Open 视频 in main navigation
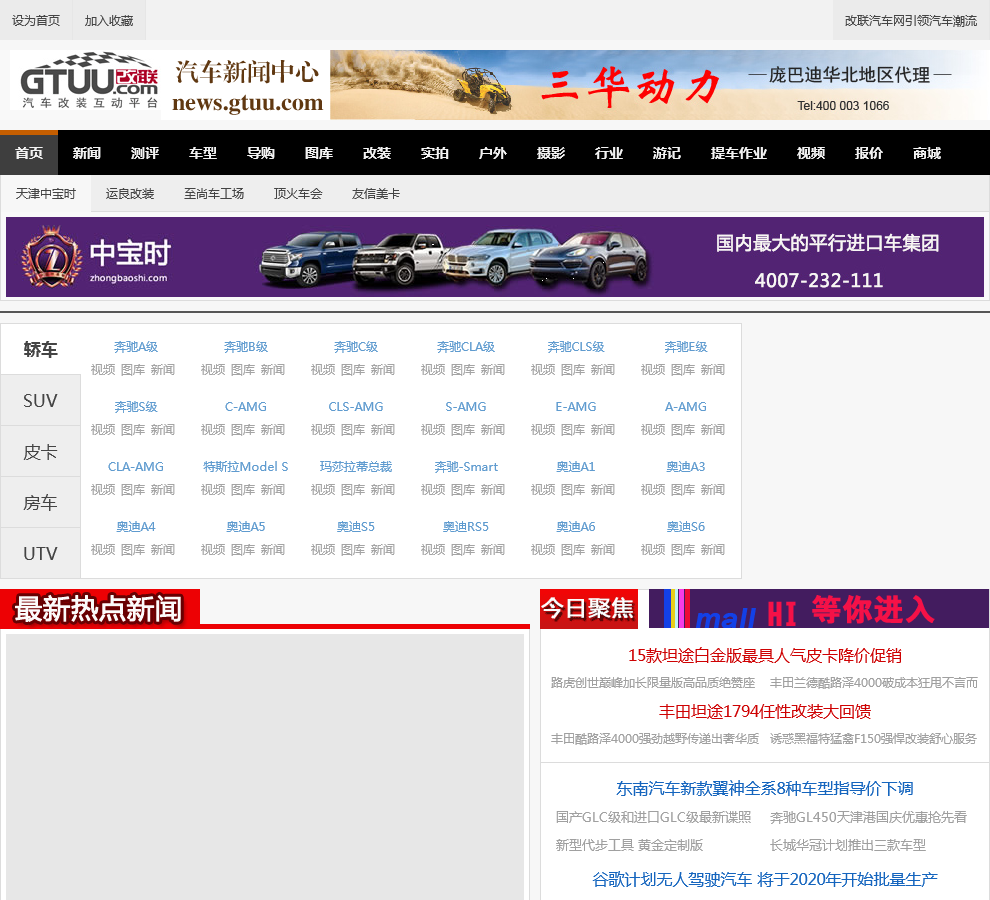 [811, 153]
